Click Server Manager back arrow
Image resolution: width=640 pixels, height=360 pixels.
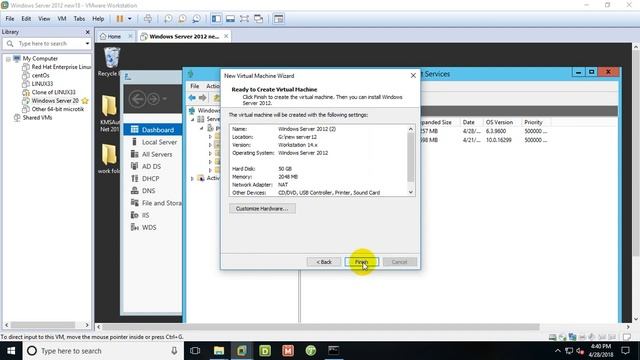pyautogui.click(x=138, y=99)
